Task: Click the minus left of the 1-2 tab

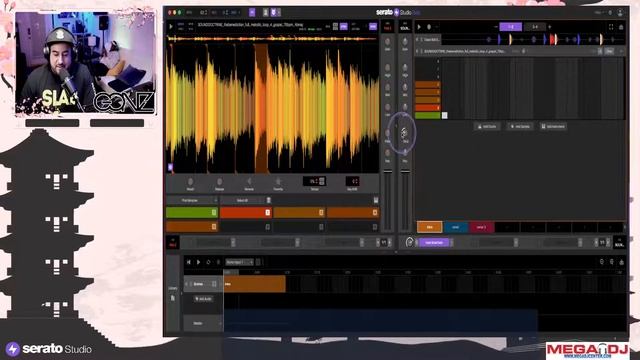Action: point(496,27)
